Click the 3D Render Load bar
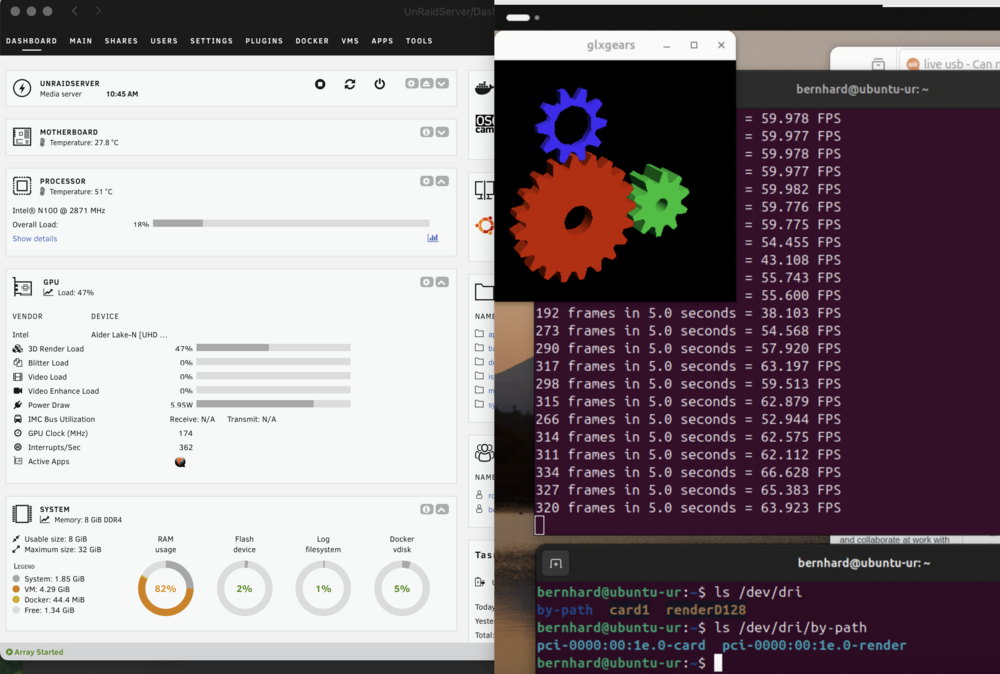 click(274, 348)
